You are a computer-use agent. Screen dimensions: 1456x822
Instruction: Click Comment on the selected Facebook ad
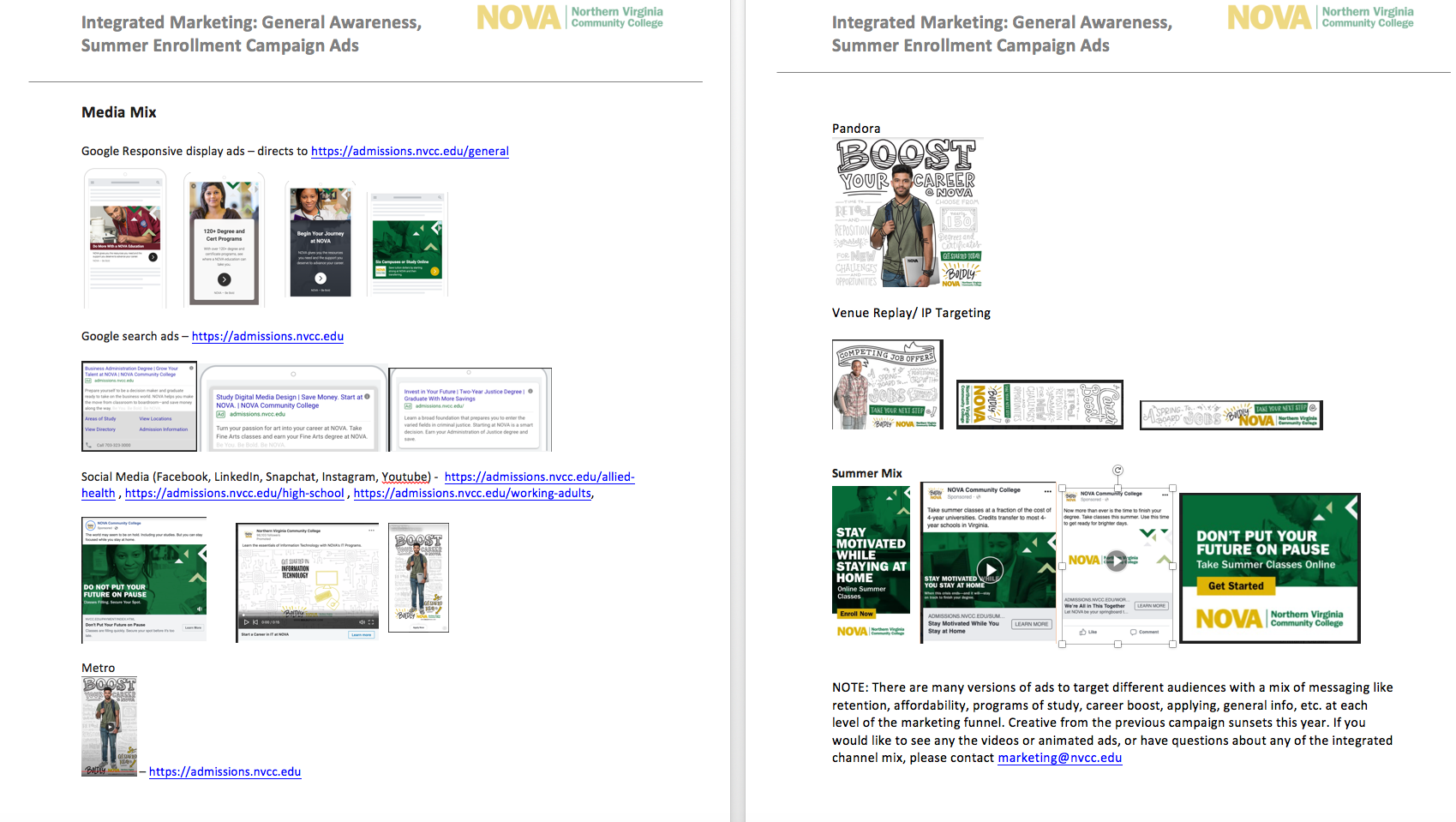(x=1144, y=632)
